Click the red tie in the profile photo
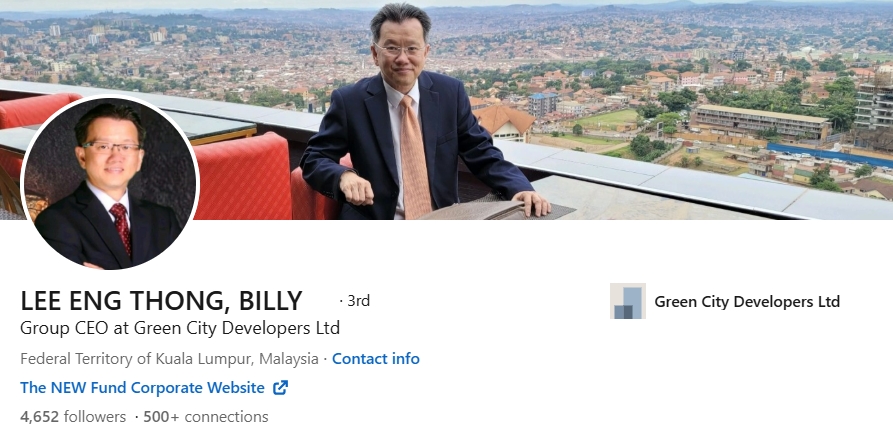Viewport: 893px width, 431px height. point(121,228)
